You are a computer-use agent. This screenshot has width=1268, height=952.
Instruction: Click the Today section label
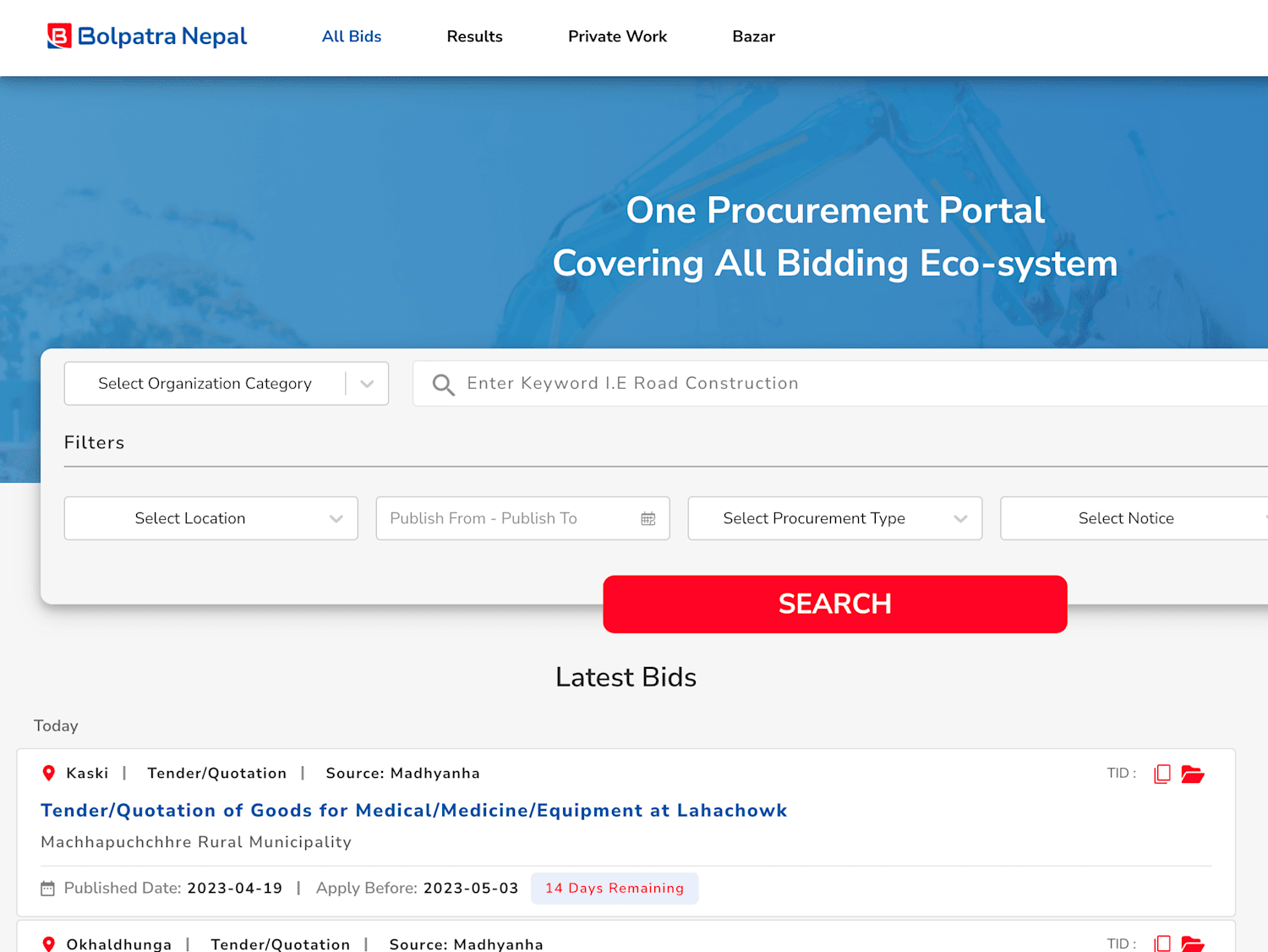[x=56, y=725]
